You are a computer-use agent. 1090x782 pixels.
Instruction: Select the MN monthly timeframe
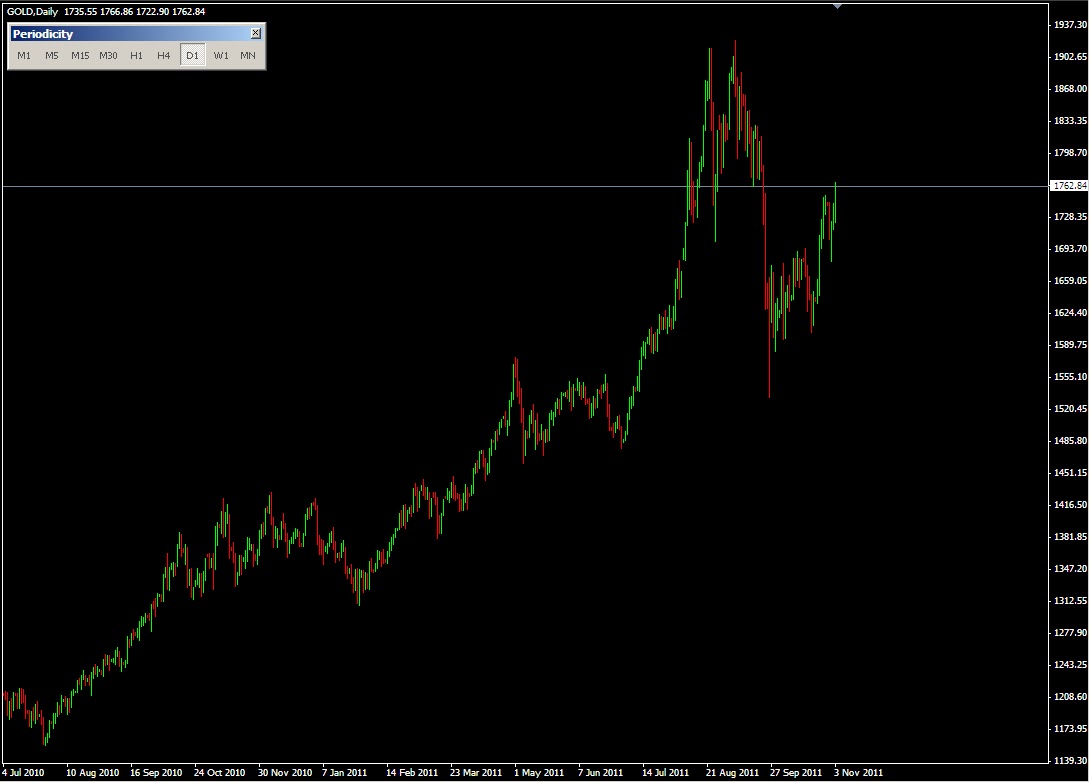[x=248, y=56]
